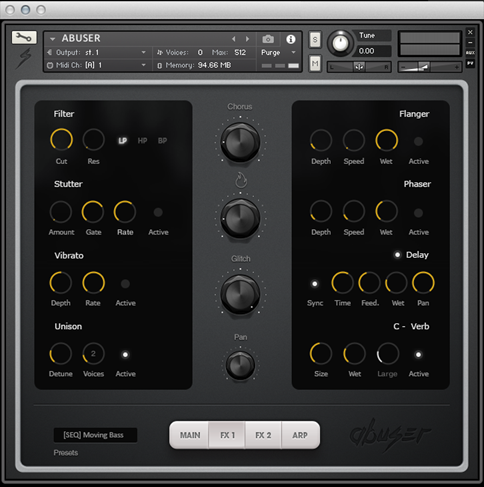This screenshot has width=484, height=487.
Task: Click the lightning bolt logo icon
Action: [24, 58]
